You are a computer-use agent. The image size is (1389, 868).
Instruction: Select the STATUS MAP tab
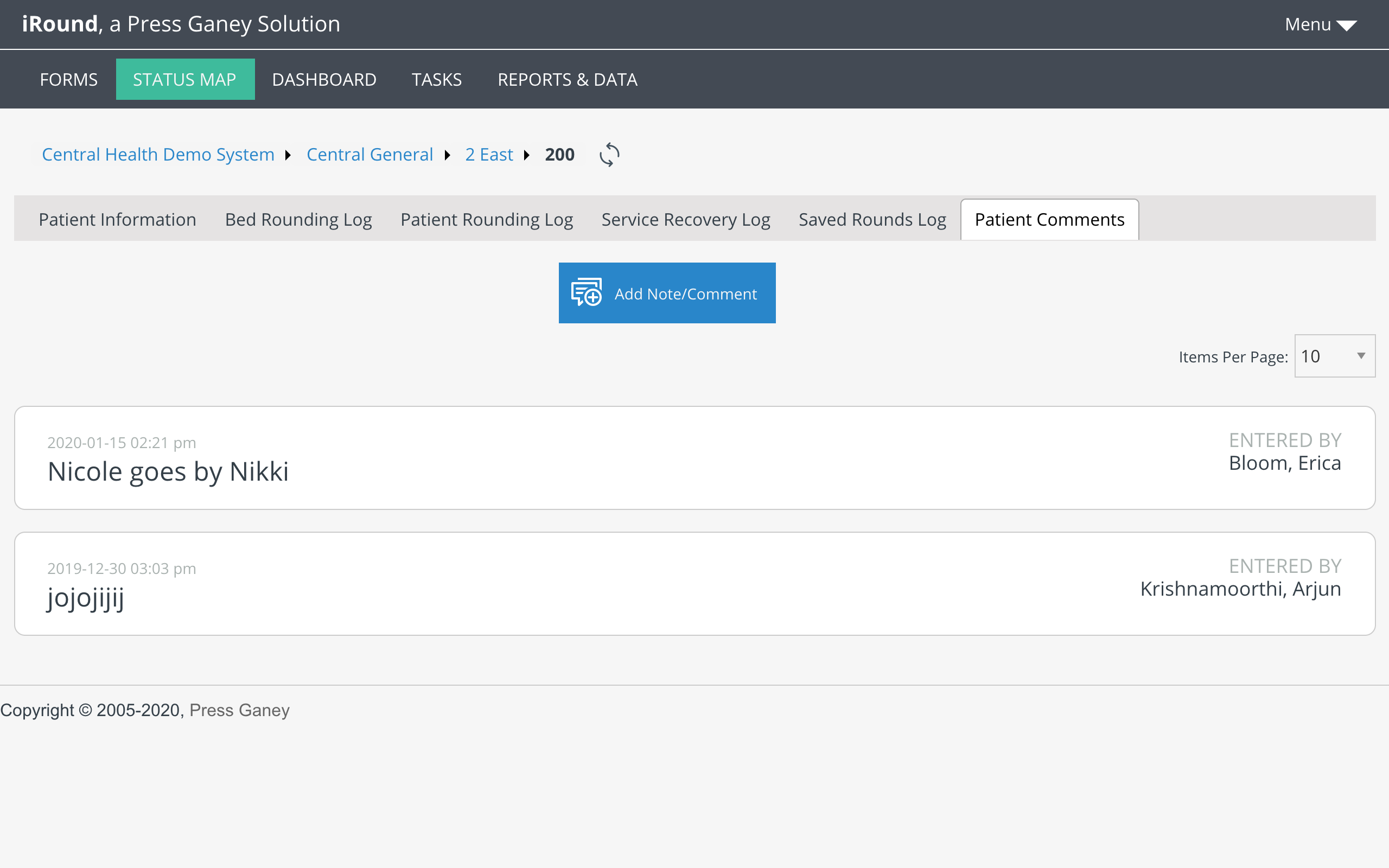185,79
